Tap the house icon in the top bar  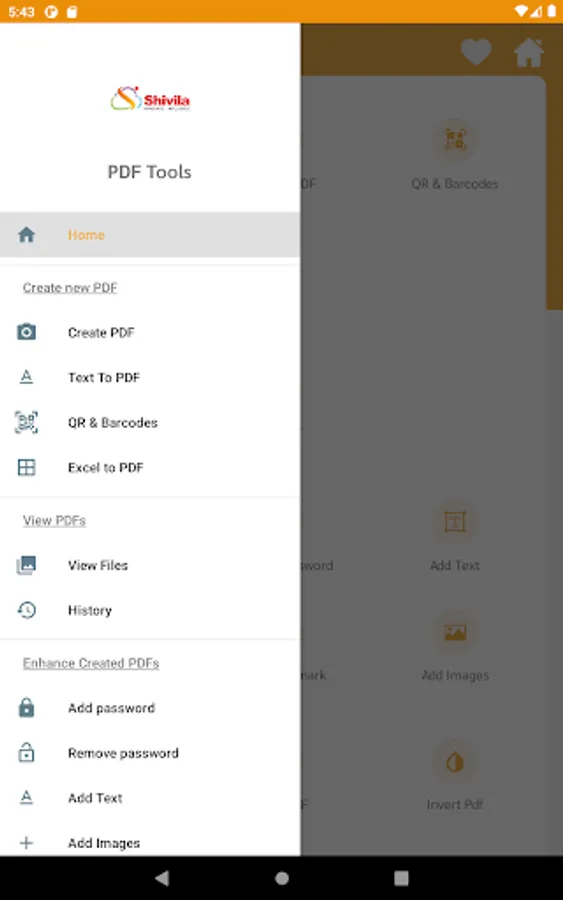529,52
